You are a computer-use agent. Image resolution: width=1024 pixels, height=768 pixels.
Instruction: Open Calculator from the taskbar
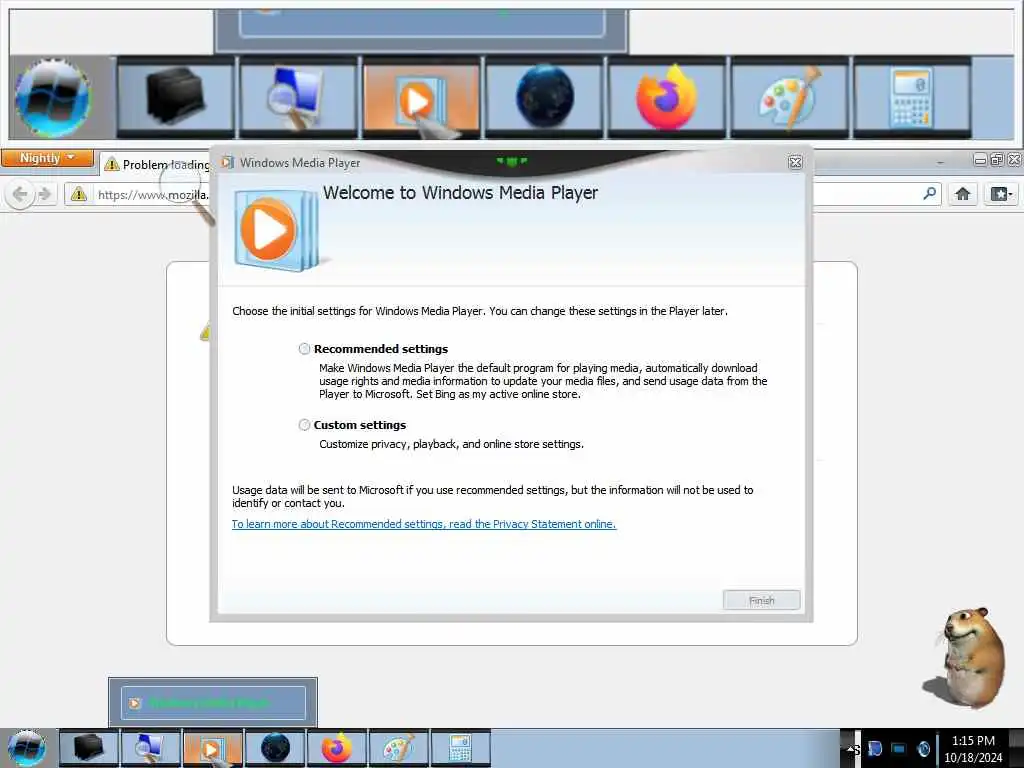pos(460,748)
